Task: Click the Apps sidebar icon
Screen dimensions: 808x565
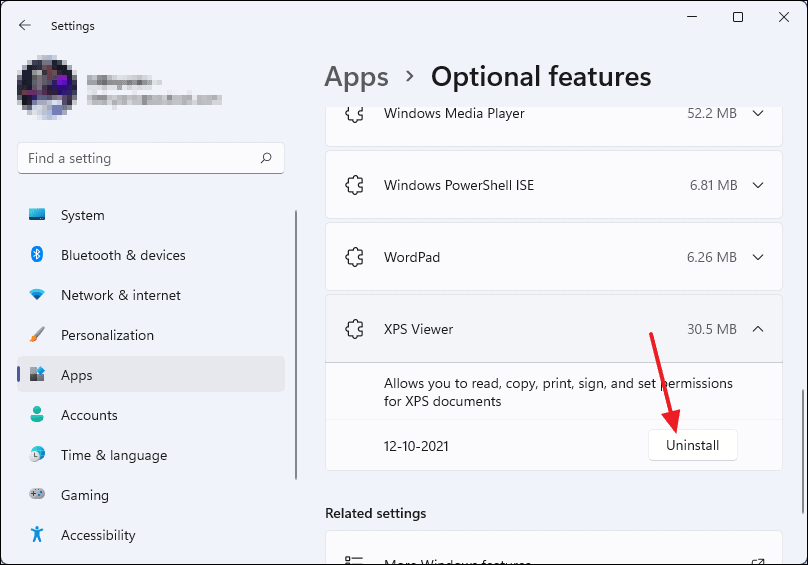Action: 37,374
